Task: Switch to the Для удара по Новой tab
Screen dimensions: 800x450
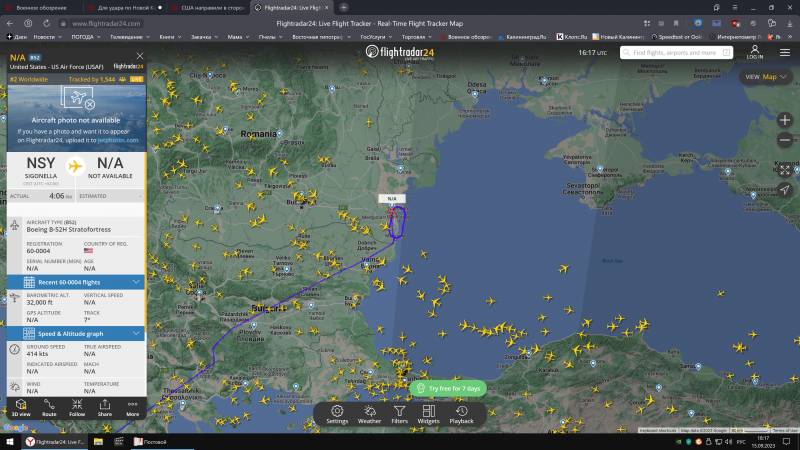Action: 126,8
